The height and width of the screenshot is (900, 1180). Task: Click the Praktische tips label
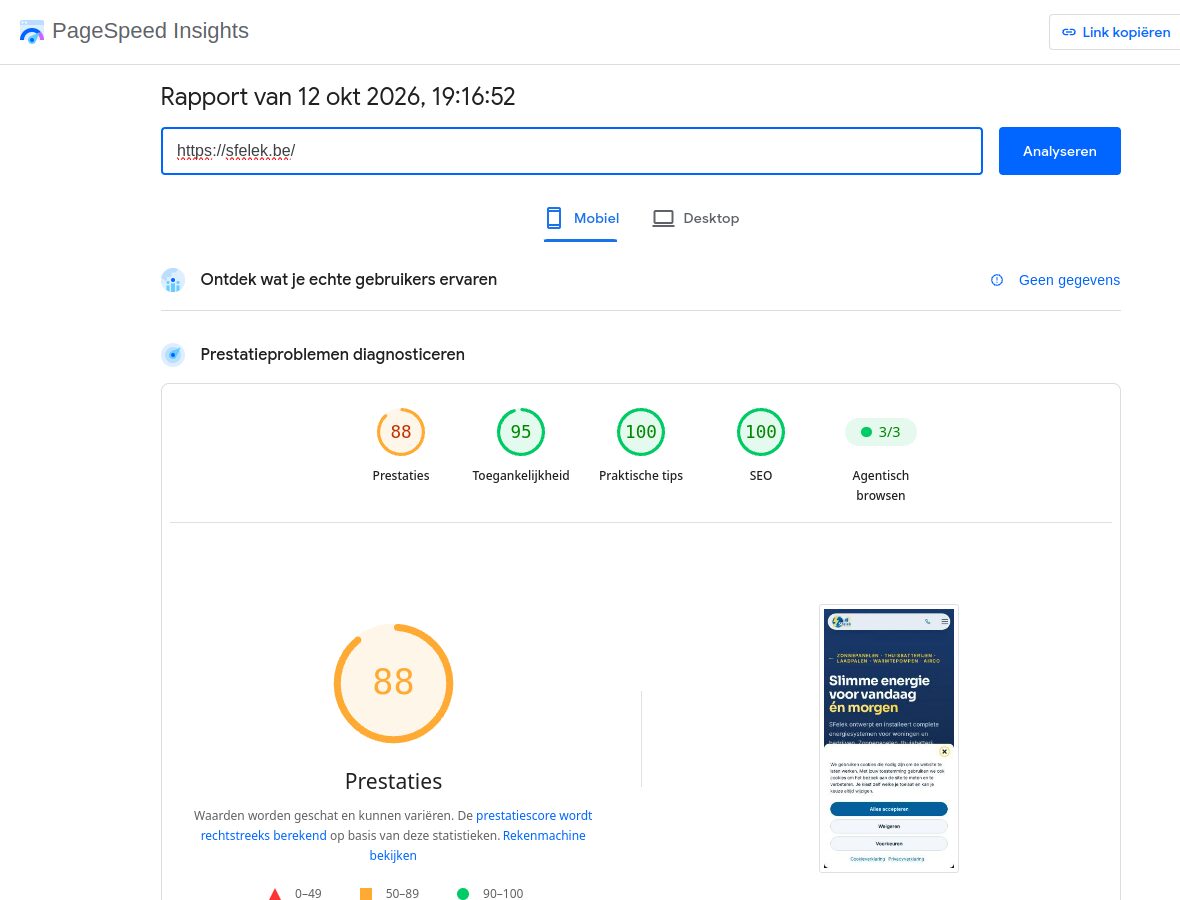coord(640,476)
